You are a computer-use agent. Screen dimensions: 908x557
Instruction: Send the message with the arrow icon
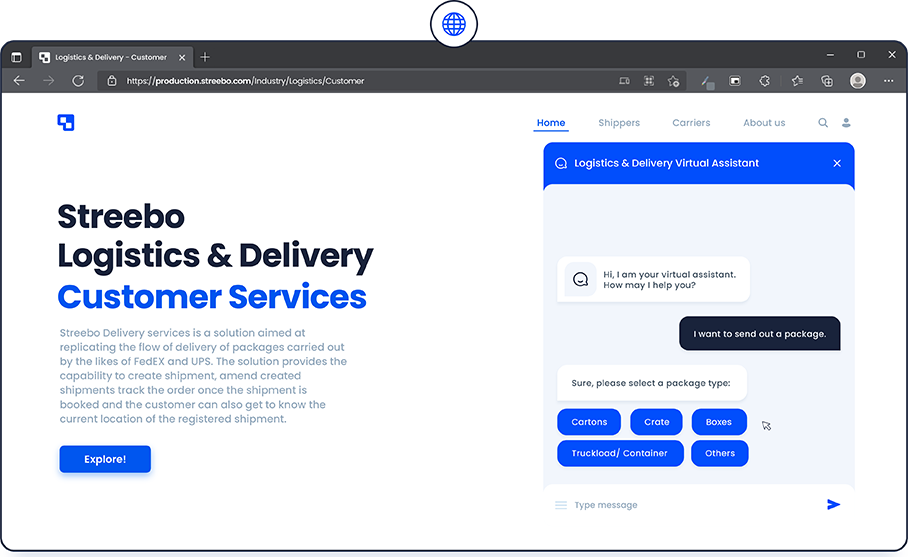(x=833, y=505)
